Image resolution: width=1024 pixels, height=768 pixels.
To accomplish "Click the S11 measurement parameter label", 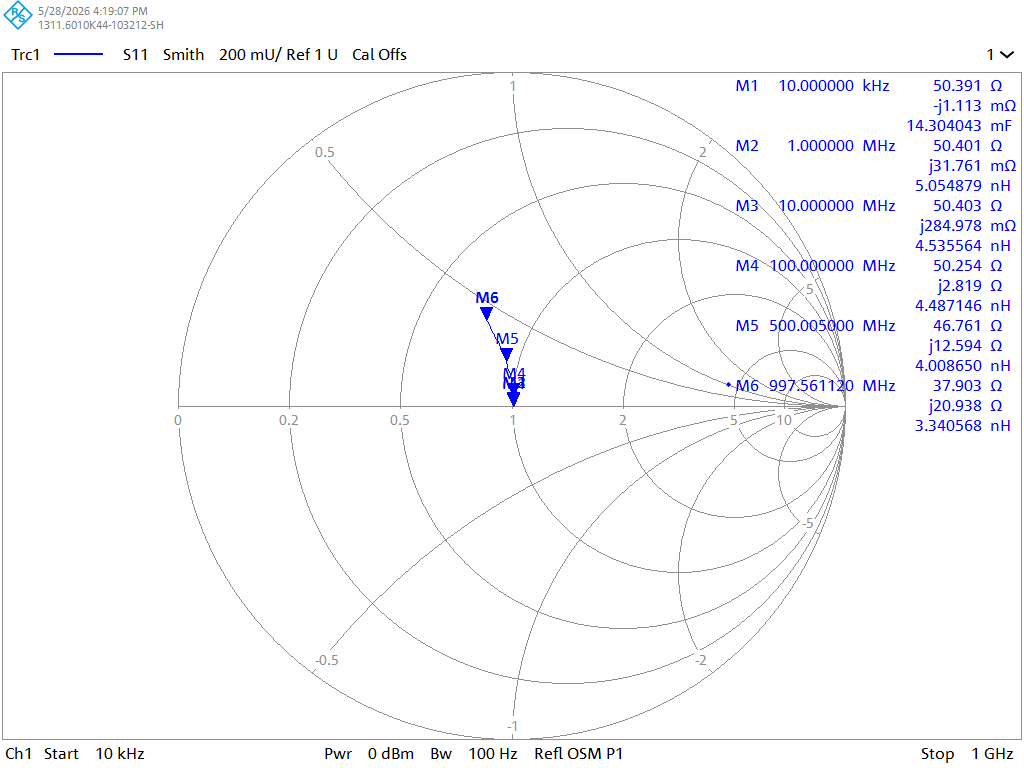I will pyautogui.click(x=135, y=55).
